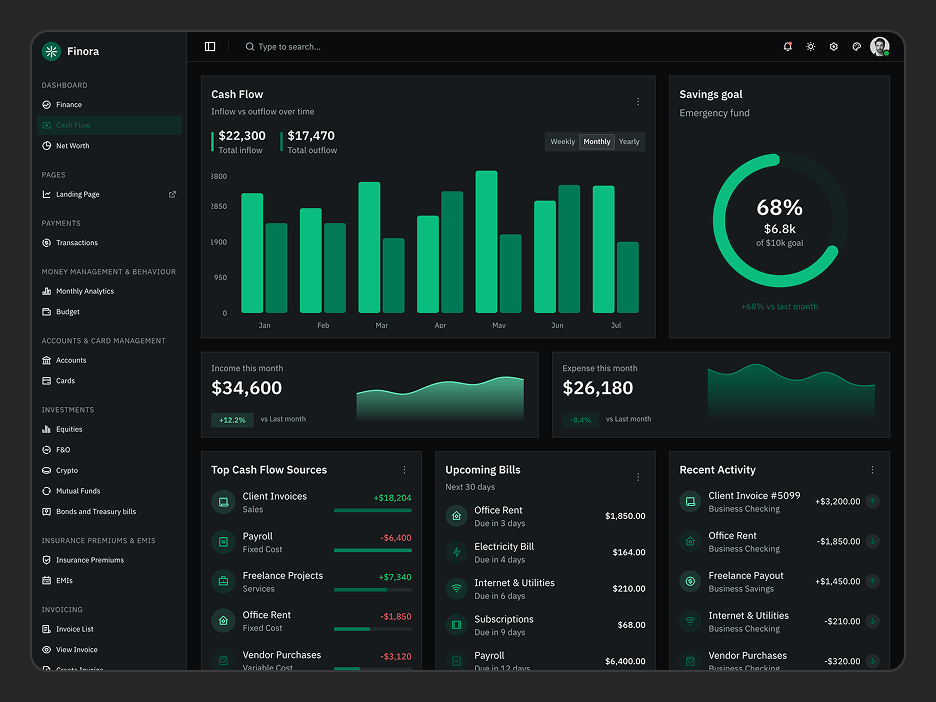Screen dimensions: 936x702
Task: Click the Freelance Projects briefcase icon
Action: pyautogui.click(x=223, y=581)
